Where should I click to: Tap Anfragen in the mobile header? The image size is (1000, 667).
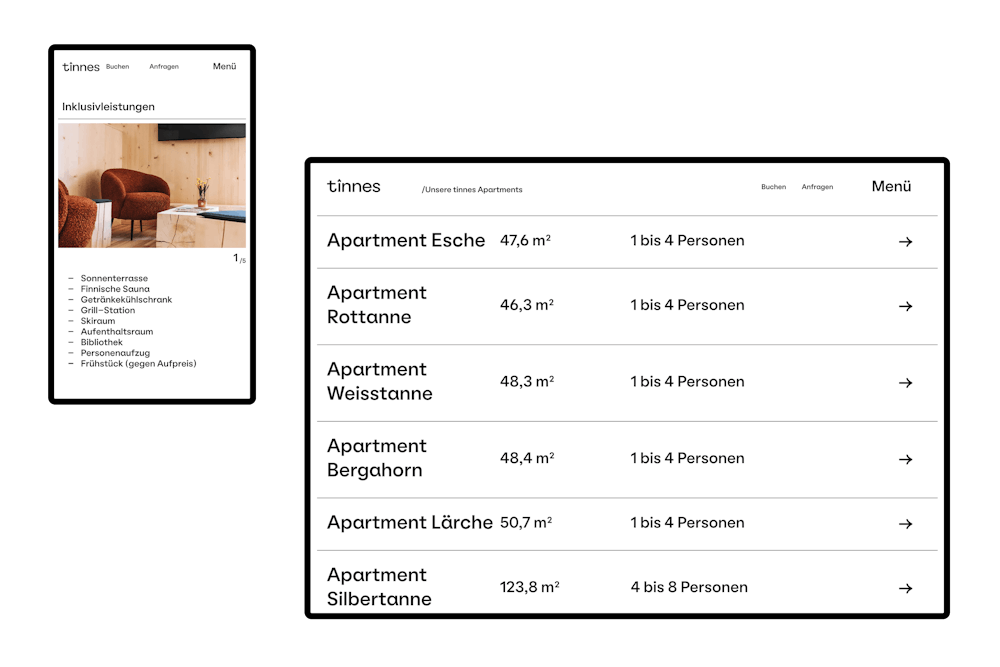pyautogui.click(x=164, y=67)
